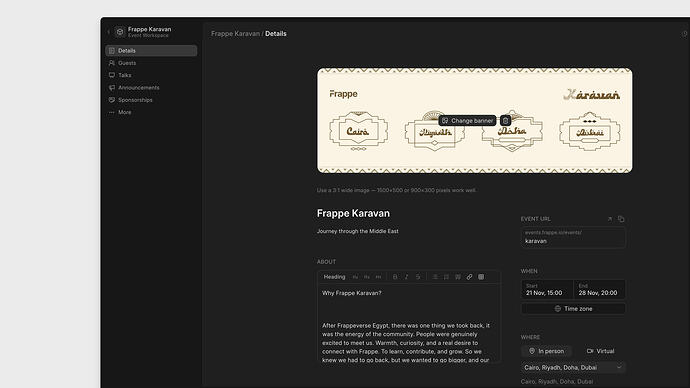Screen dimensions: 690x388
Task: Edit the Frappe Karavan event title
Action: [x=353, y=213]
